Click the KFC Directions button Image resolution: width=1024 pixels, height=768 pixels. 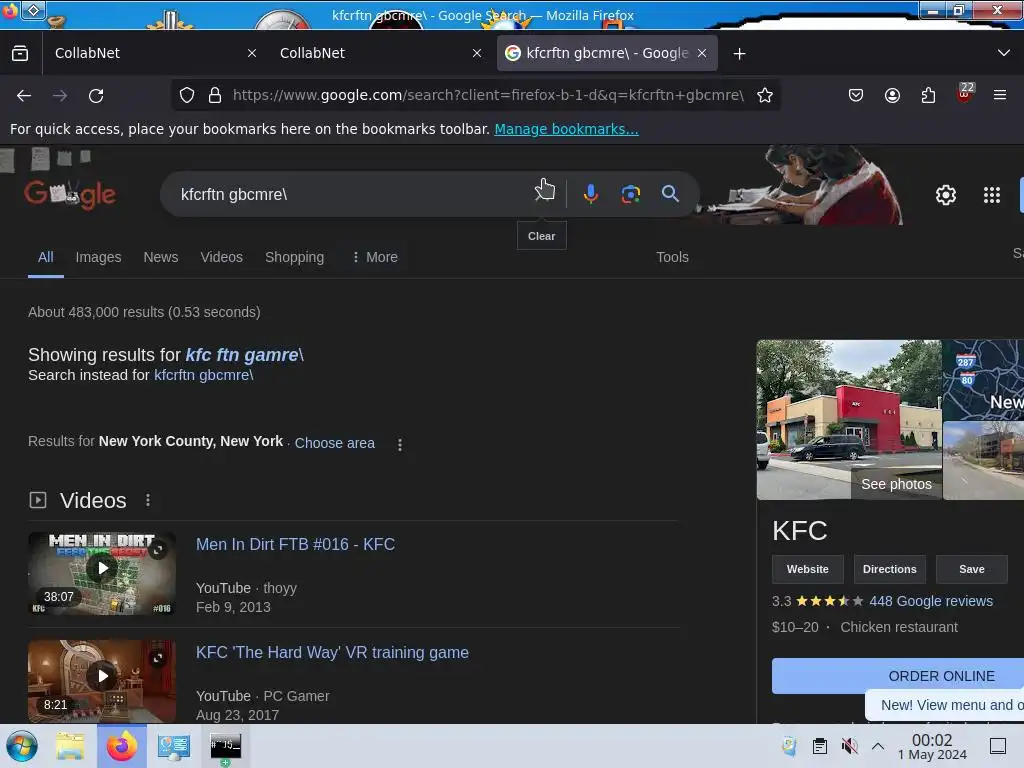[889, 569]
